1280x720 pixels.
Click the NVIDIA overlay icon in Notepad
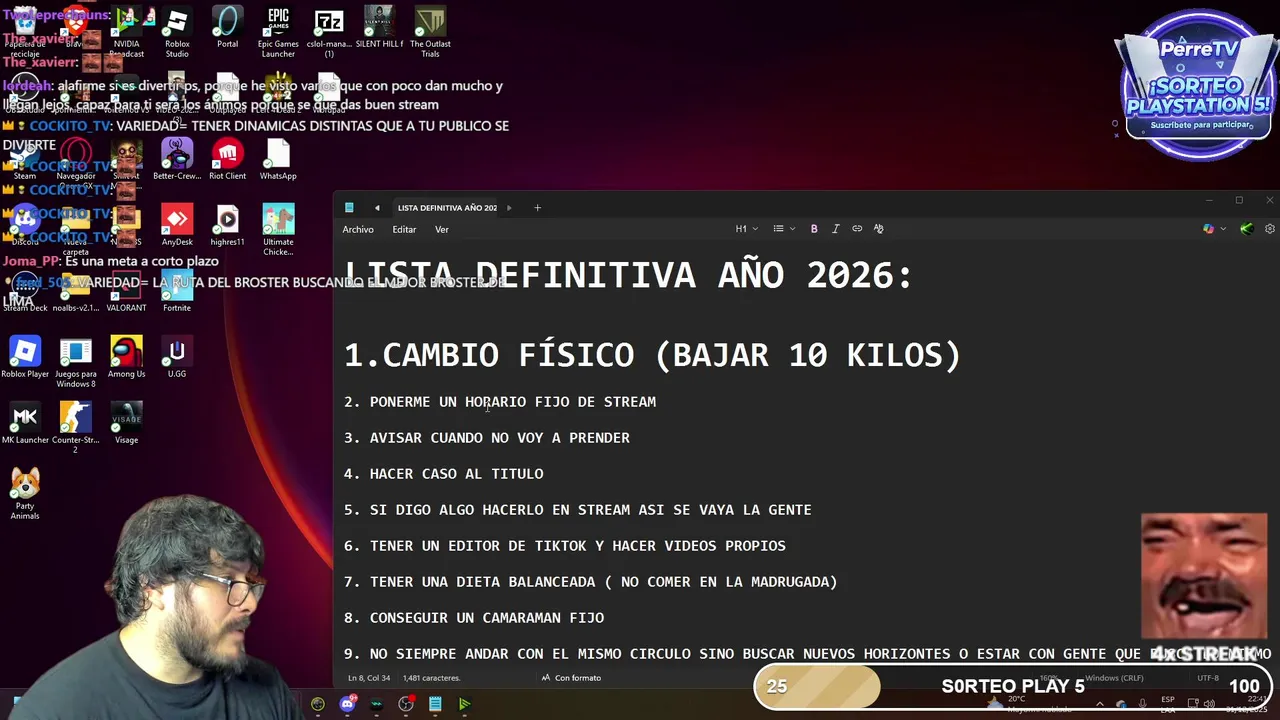(x=1246, y=229)
